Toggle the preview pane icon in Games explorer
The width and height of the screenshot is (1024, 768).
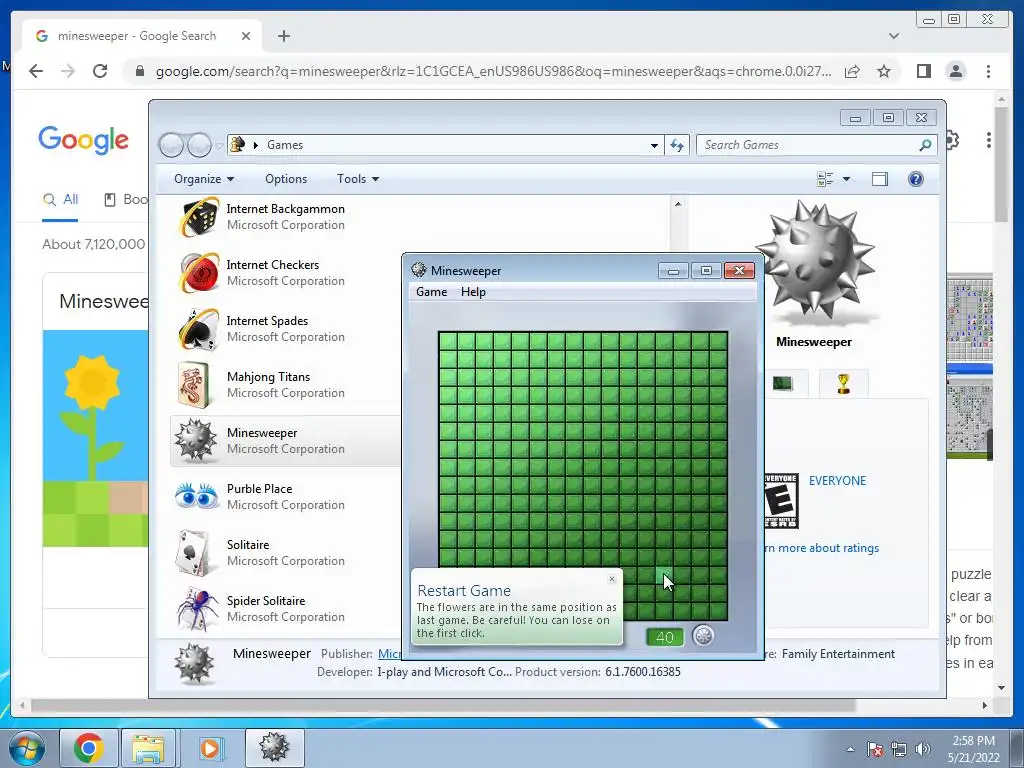(880, 179)
